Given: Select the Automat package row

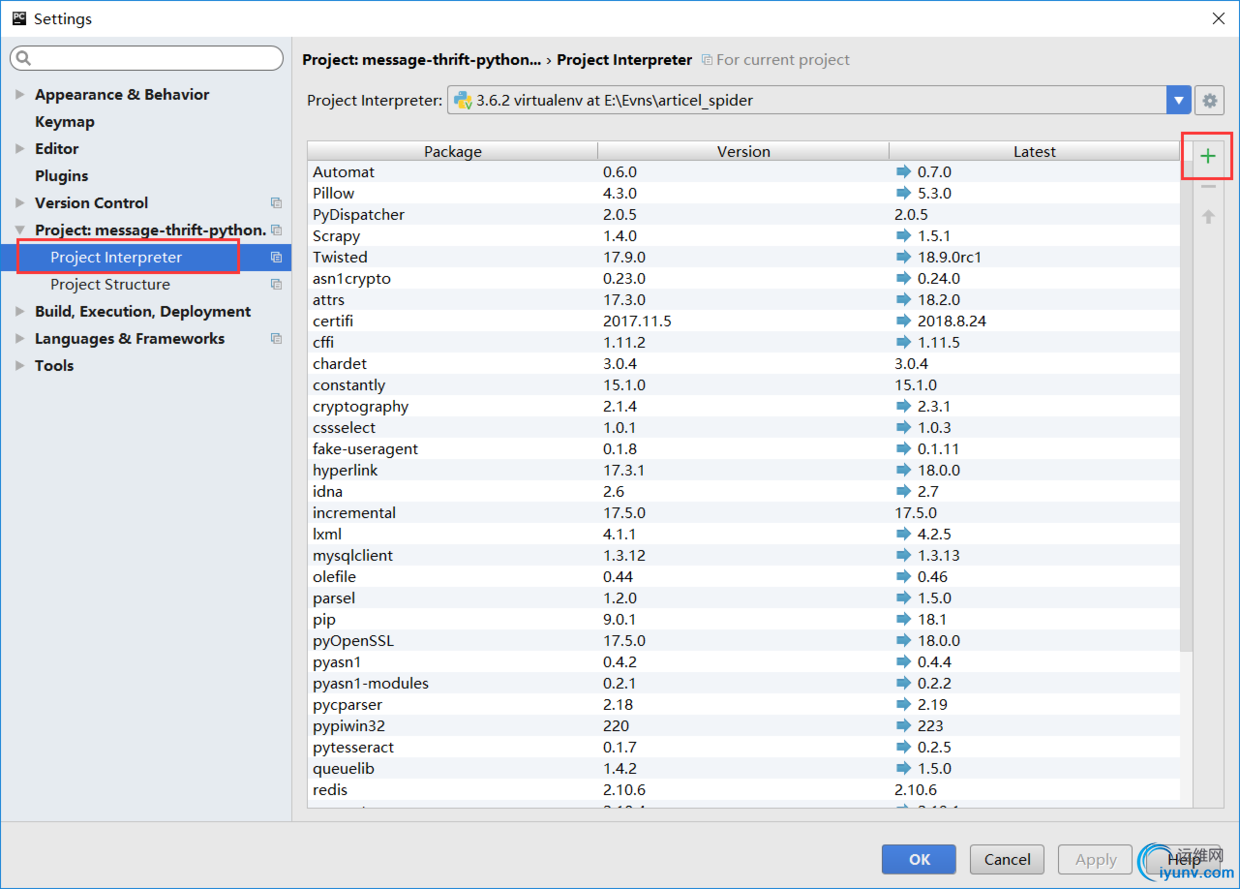Looking at the screenshot, I should click(744, 172).
